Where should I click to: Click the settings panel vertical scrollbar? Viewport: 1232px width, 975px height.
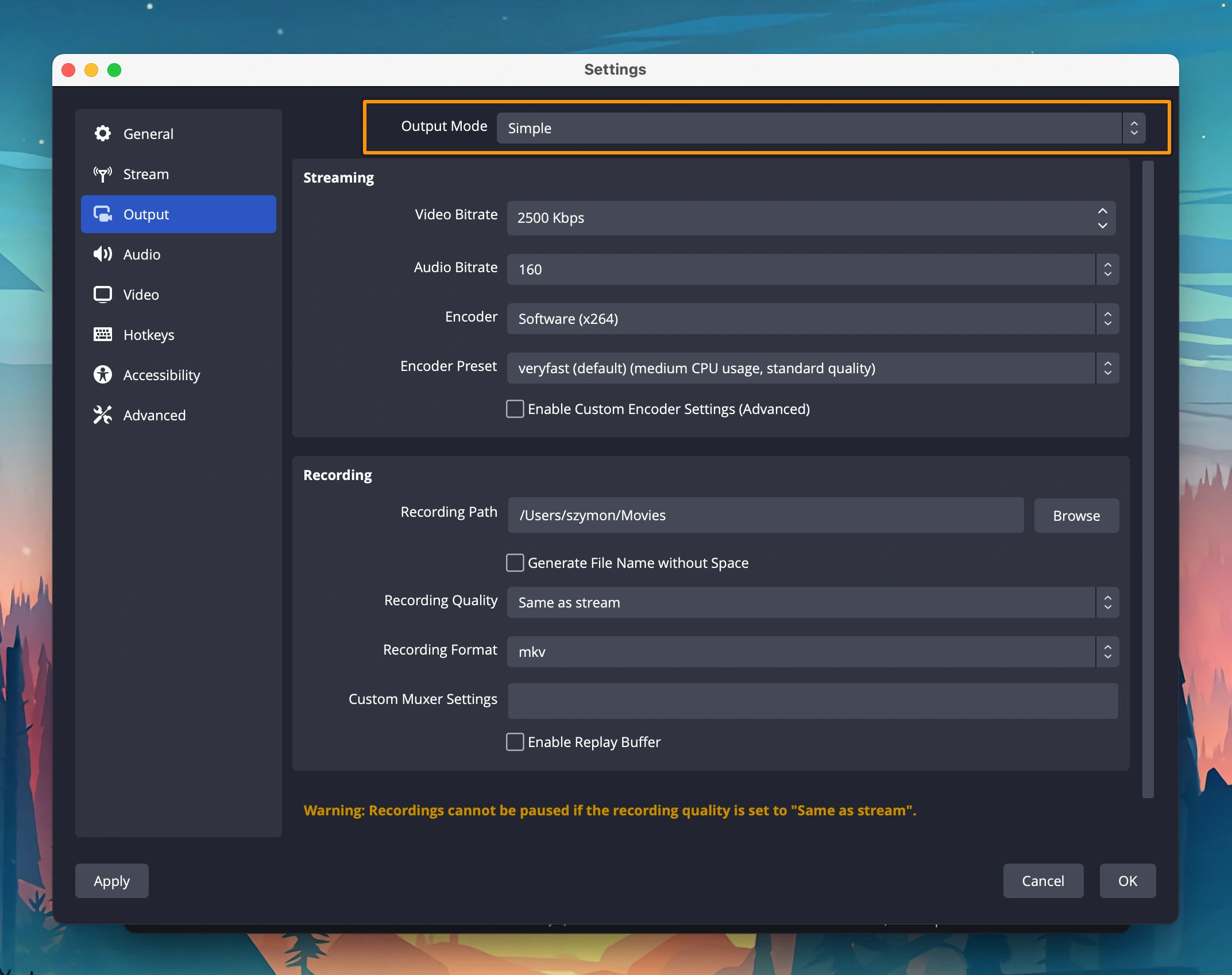click(x=1148, y=479)
